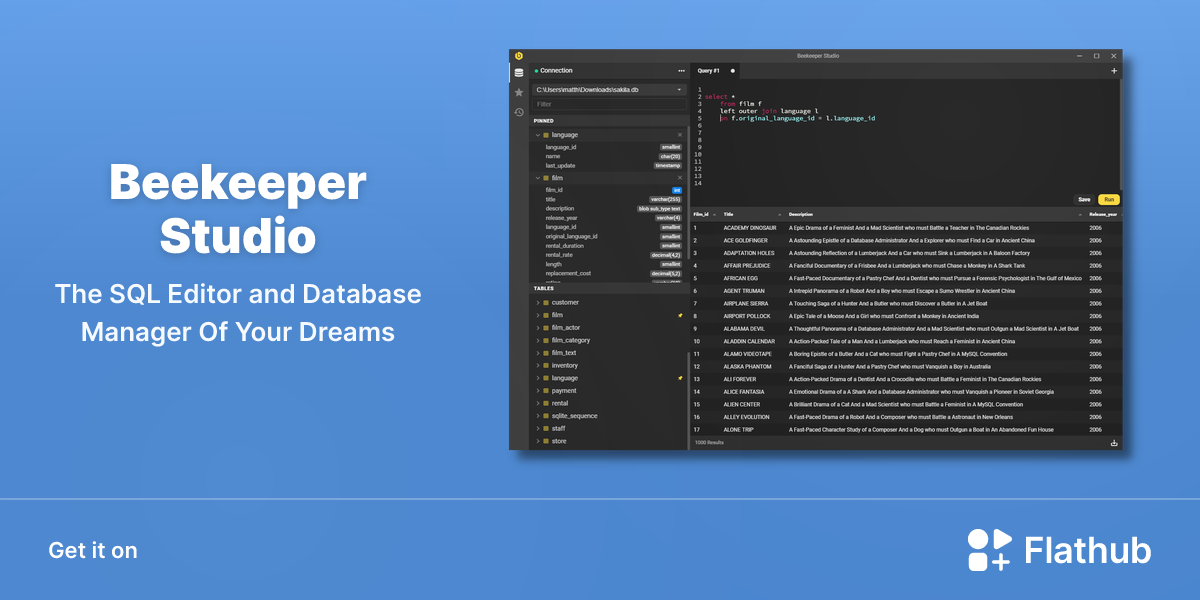This screenshot has height=600, width=1200.
Task: Click the 1000 Results status text
Action: click(x=709, y=442)
